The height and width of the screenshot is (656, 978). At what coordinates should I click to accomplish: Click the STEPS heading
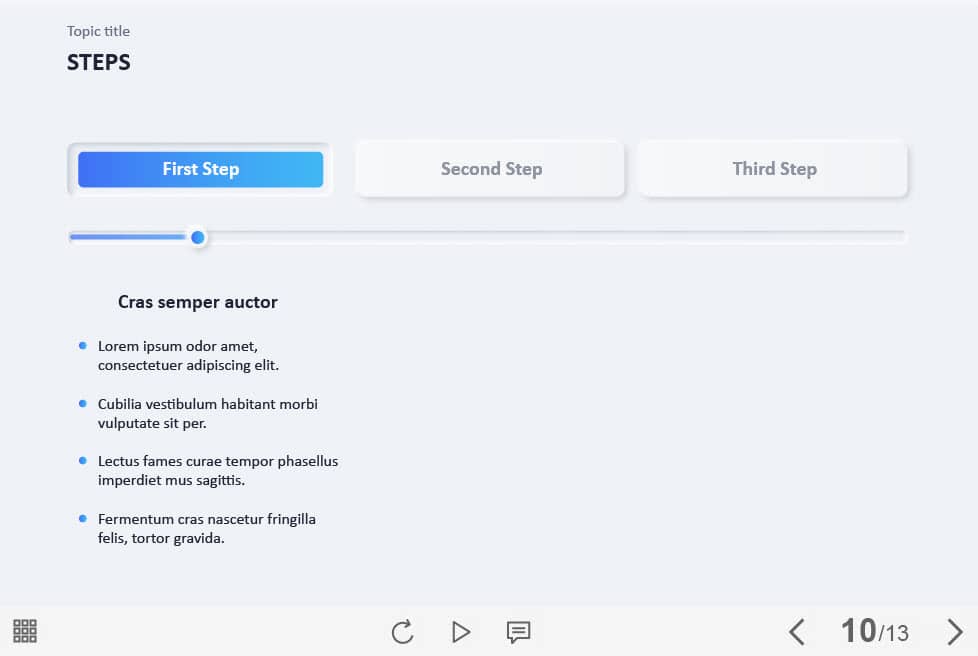pyautogui.click(x=99, y=62)
